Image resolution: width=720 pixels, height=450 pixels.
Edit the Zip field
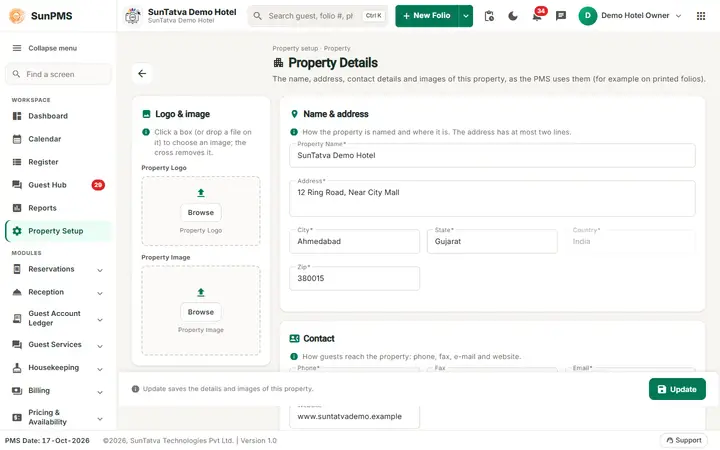pos(354,278)
